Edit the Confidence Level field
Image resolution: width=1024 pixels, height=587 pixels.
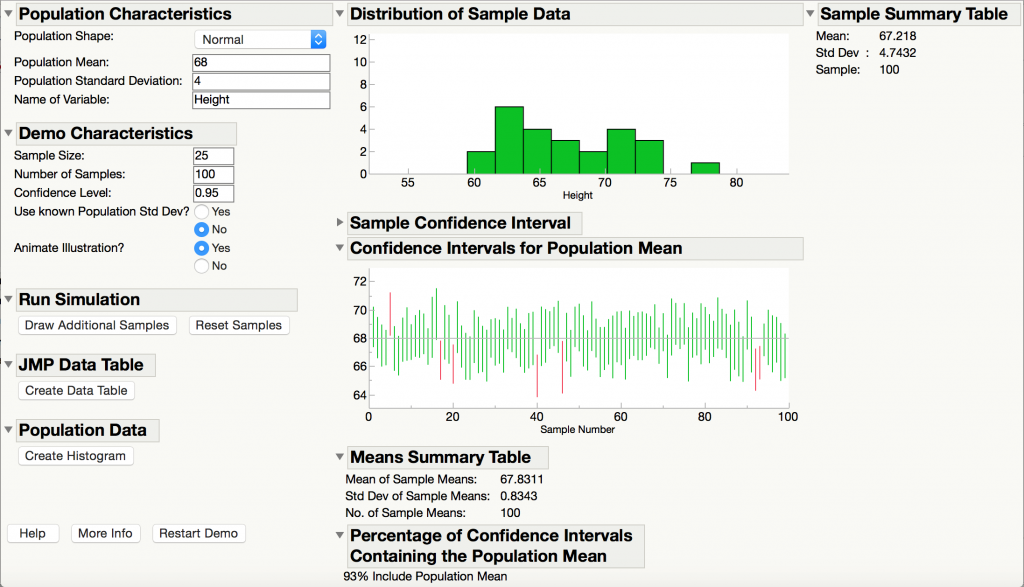coord(213,193)
